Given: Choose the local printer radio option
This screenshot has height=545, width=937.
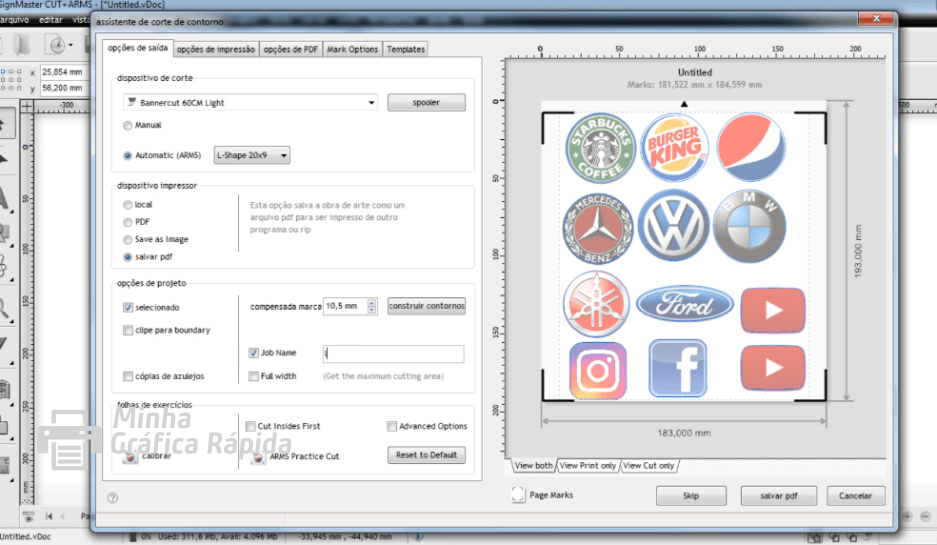Looking at the screenshot, I should pos(127,205).
